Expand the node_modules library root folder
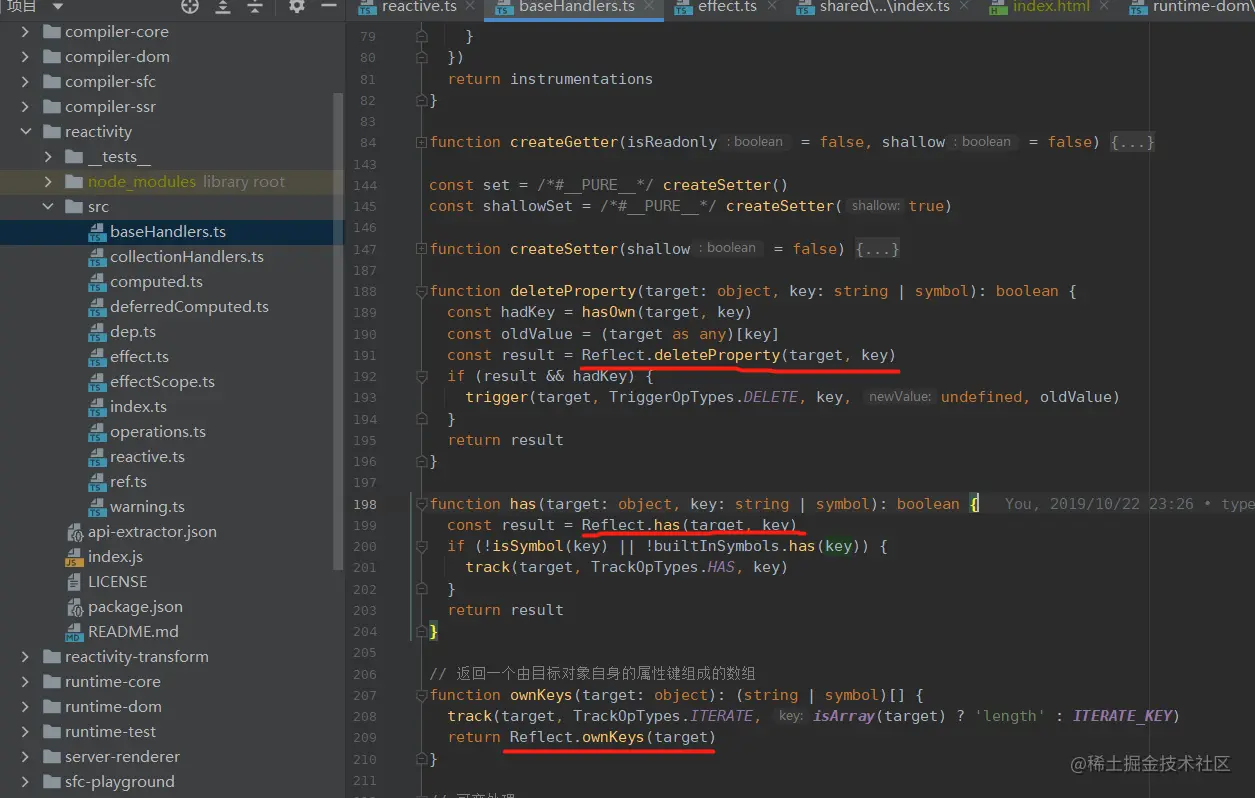1255x798 pixels. tap(48, 182)
